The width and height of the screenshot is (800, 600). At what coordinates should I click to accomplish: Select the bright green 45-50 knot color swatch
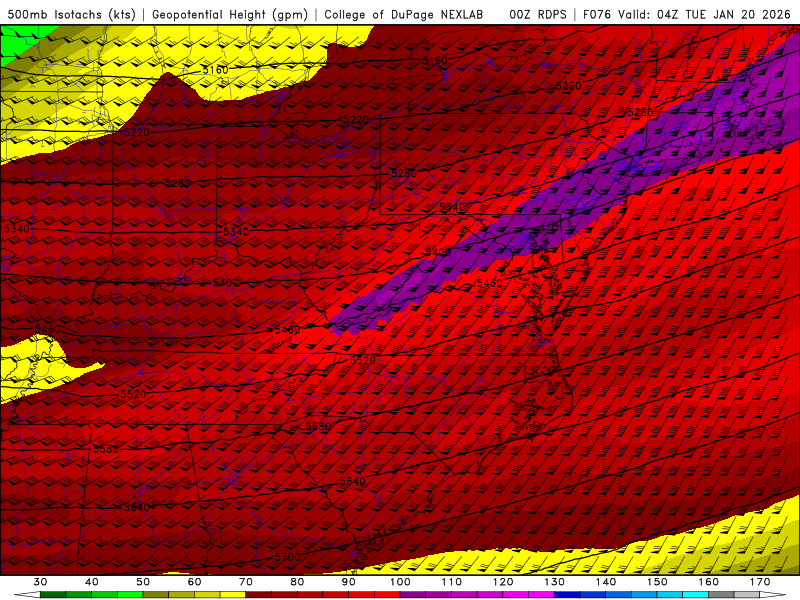tap(130, 595)
